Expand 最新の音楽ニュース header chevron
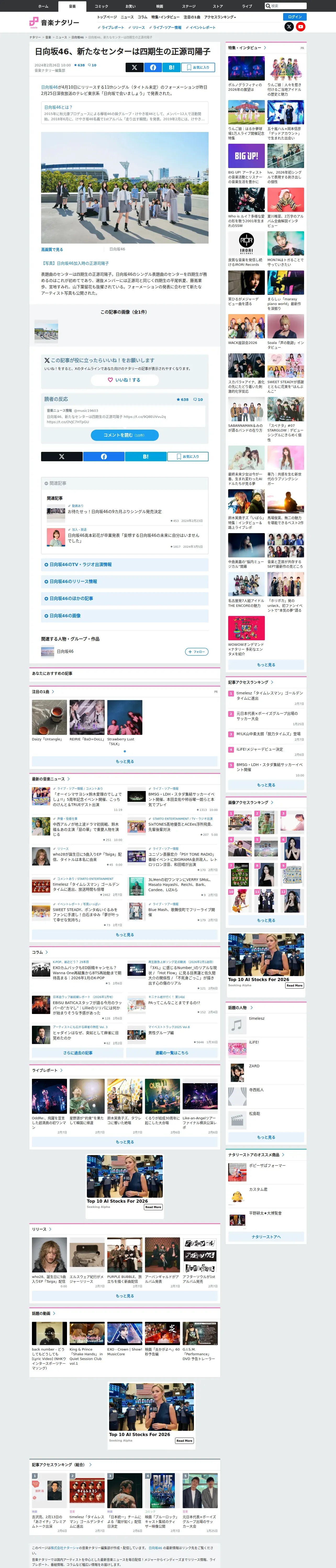Viewport: 336px width, 1568px height. [x=68, y=779]
